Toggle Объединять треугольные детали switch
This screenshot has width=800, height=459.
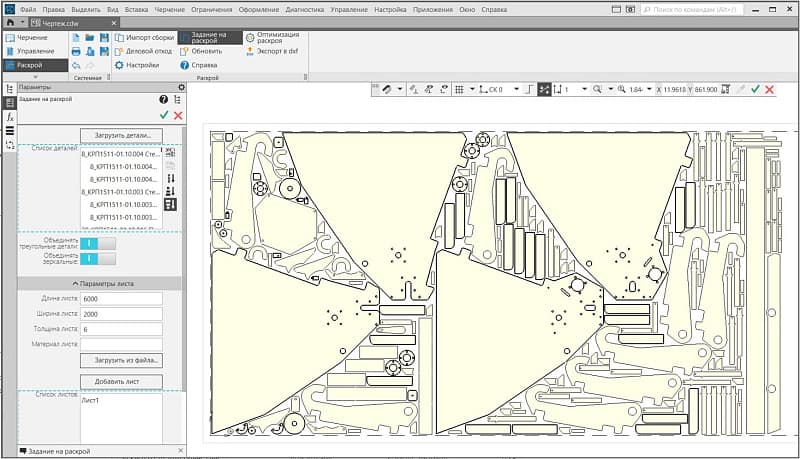point(97,243)
